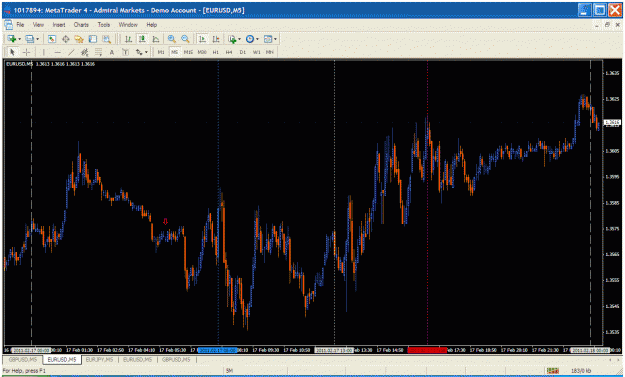Select the diagonal Trendline tool

(71, 52)
